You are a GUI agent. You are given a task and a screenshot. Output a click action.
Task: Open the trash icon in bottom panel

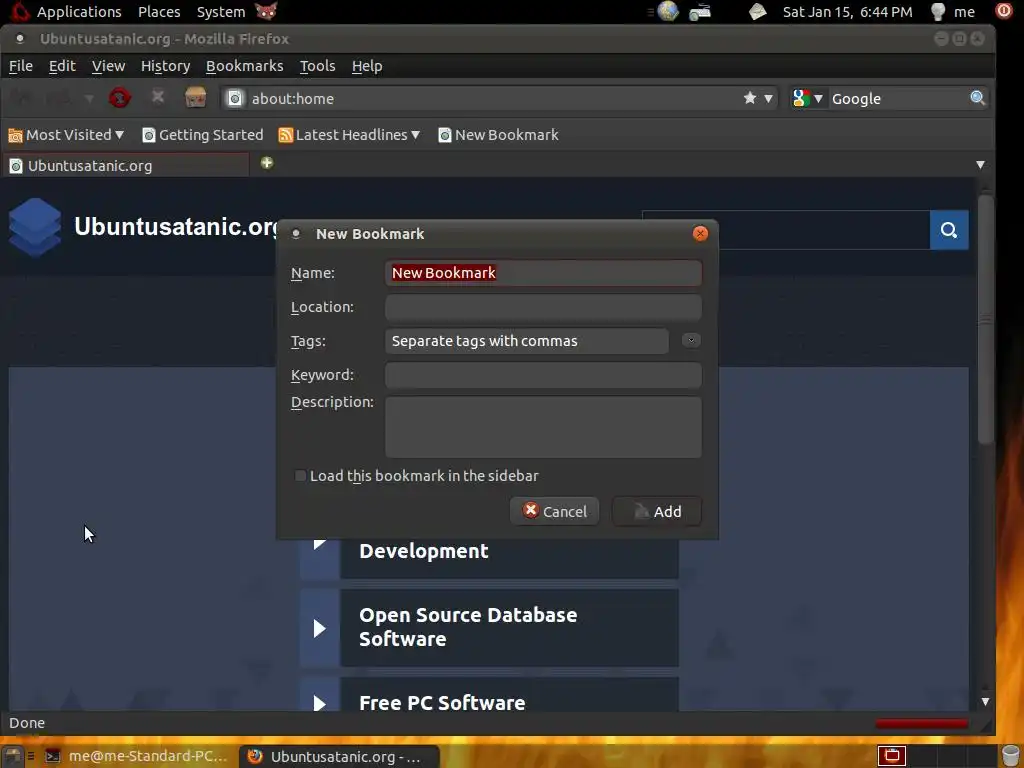point(1010,756)
